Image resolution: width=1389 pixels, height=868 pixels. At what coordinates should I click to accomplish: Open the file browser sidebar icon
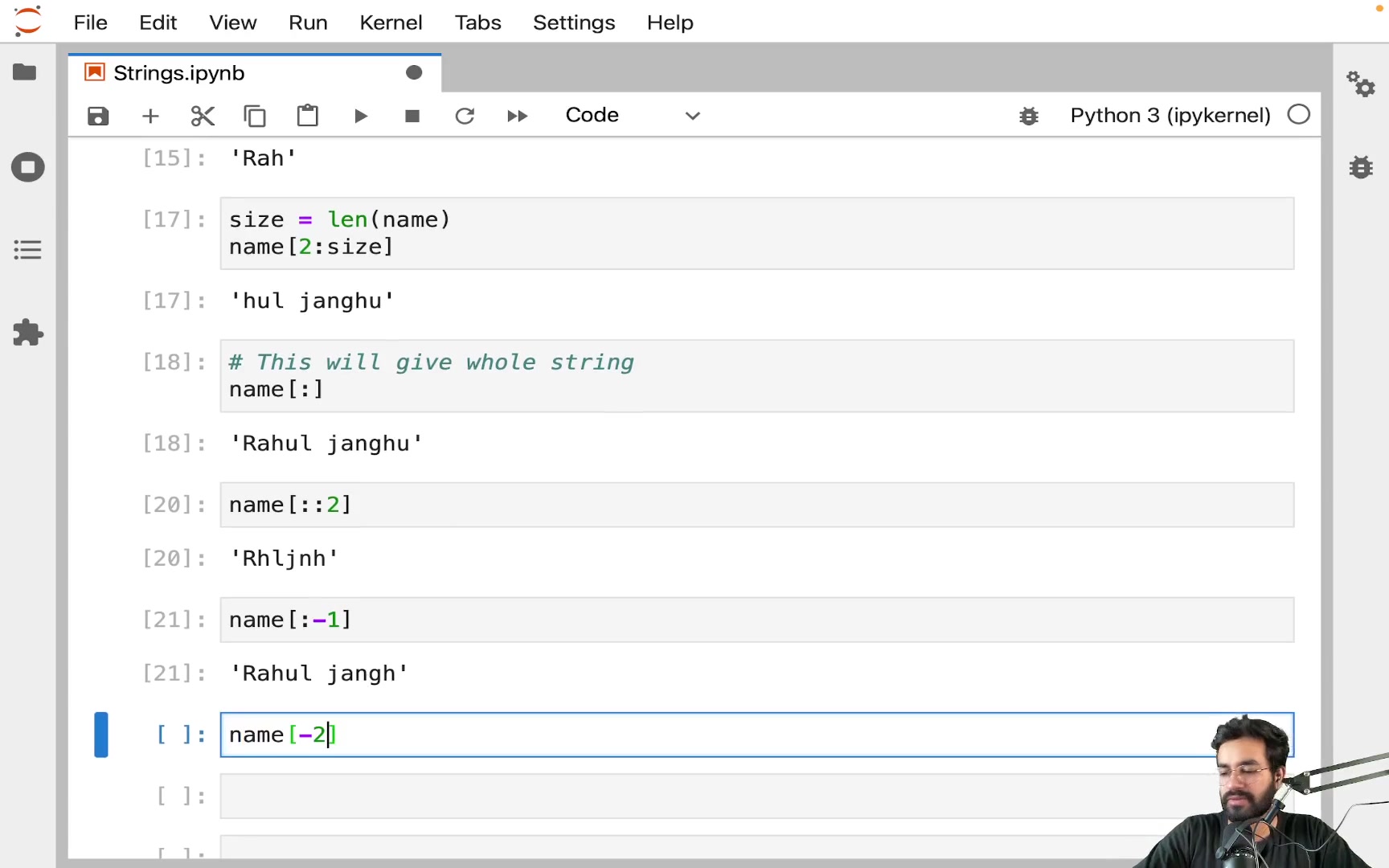pos(25,72)
